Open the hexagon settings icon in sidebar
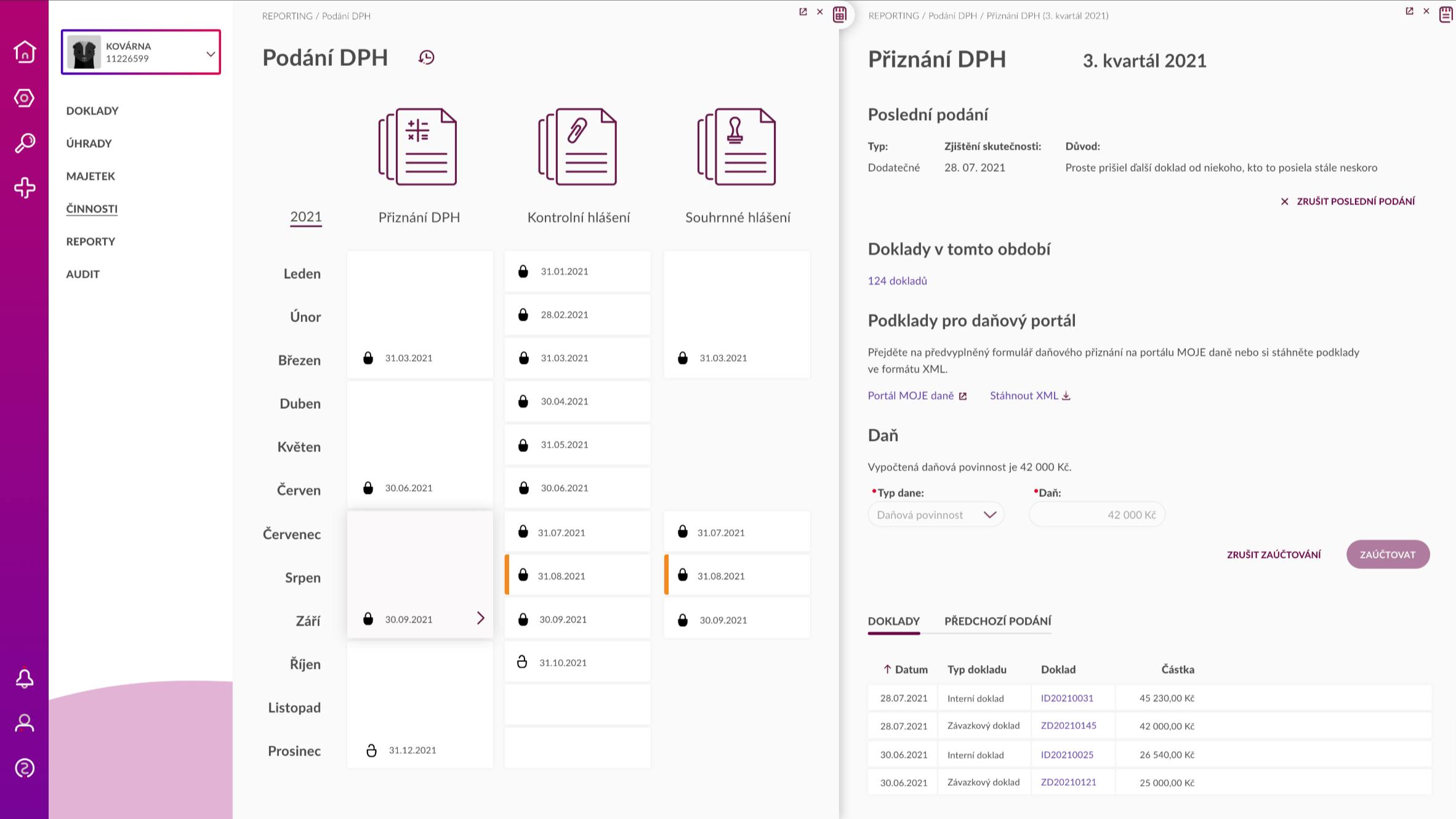The image size is (1456, 819). 25,98
